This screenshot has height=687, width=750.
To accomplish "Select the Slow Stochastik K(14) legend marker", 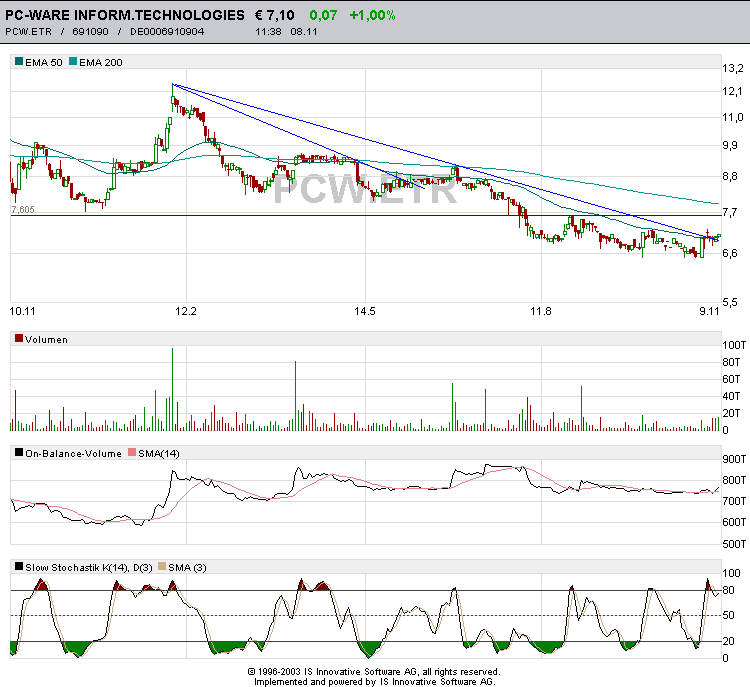I will [x=19, y=567].
